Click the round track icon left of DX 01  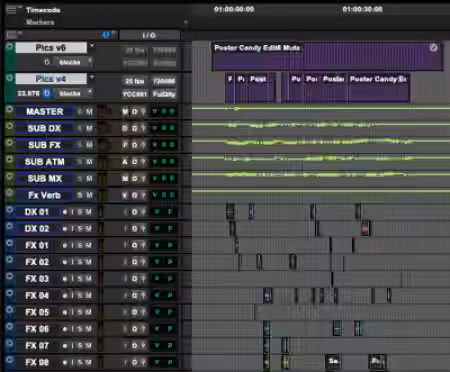10,210
